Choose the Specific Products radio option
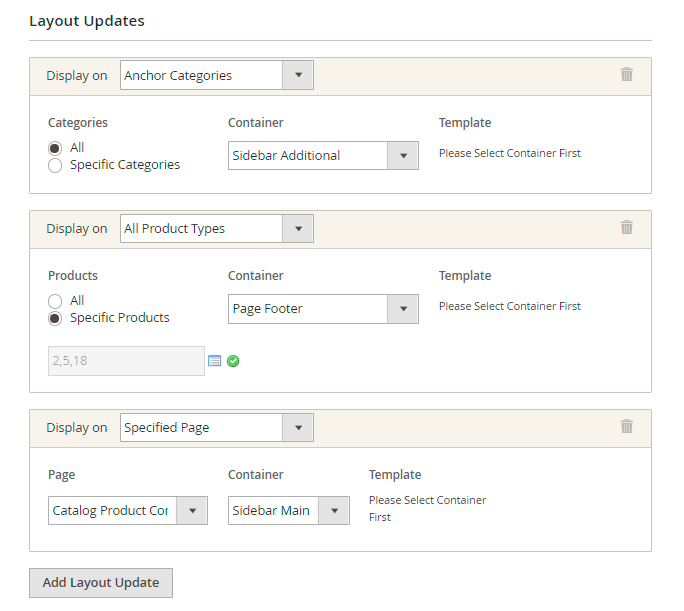The image size is (684, 611). (x=55, y=318)
